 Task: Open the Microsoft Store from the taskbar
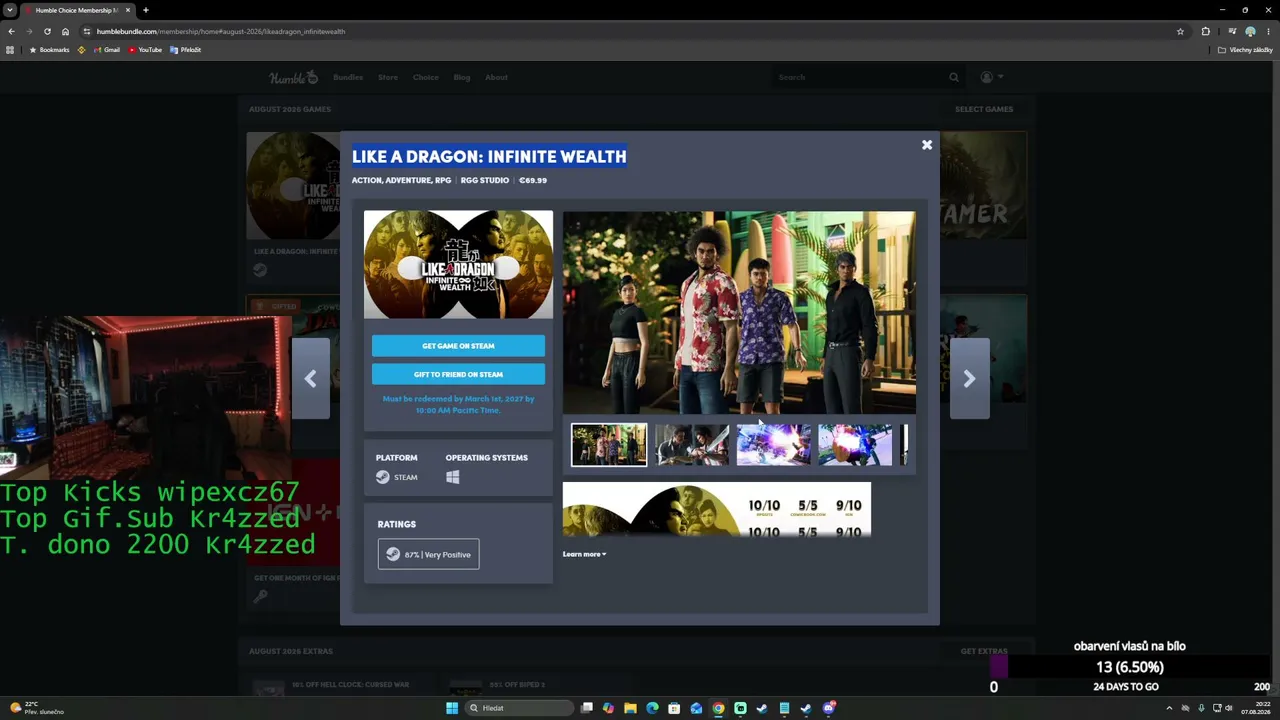(x=674, y=708)
